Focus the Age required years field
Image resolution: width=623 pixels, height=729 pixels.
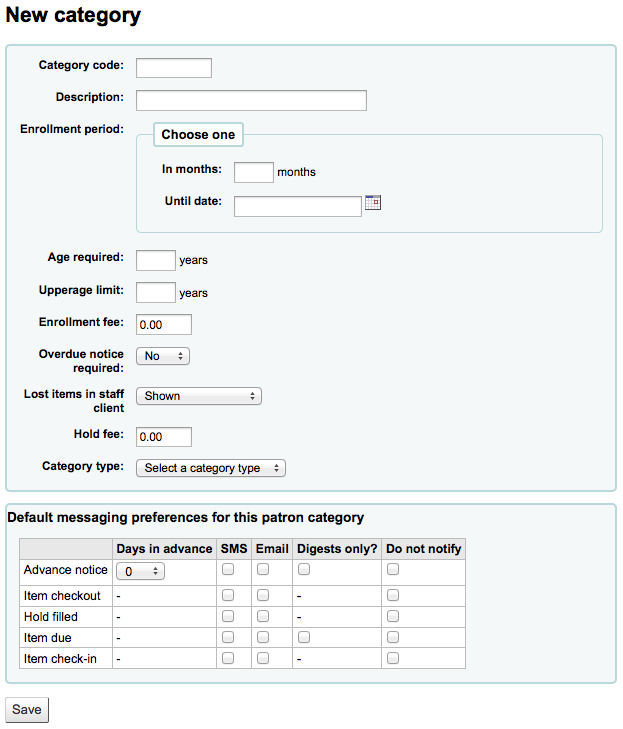pos(156,260)
